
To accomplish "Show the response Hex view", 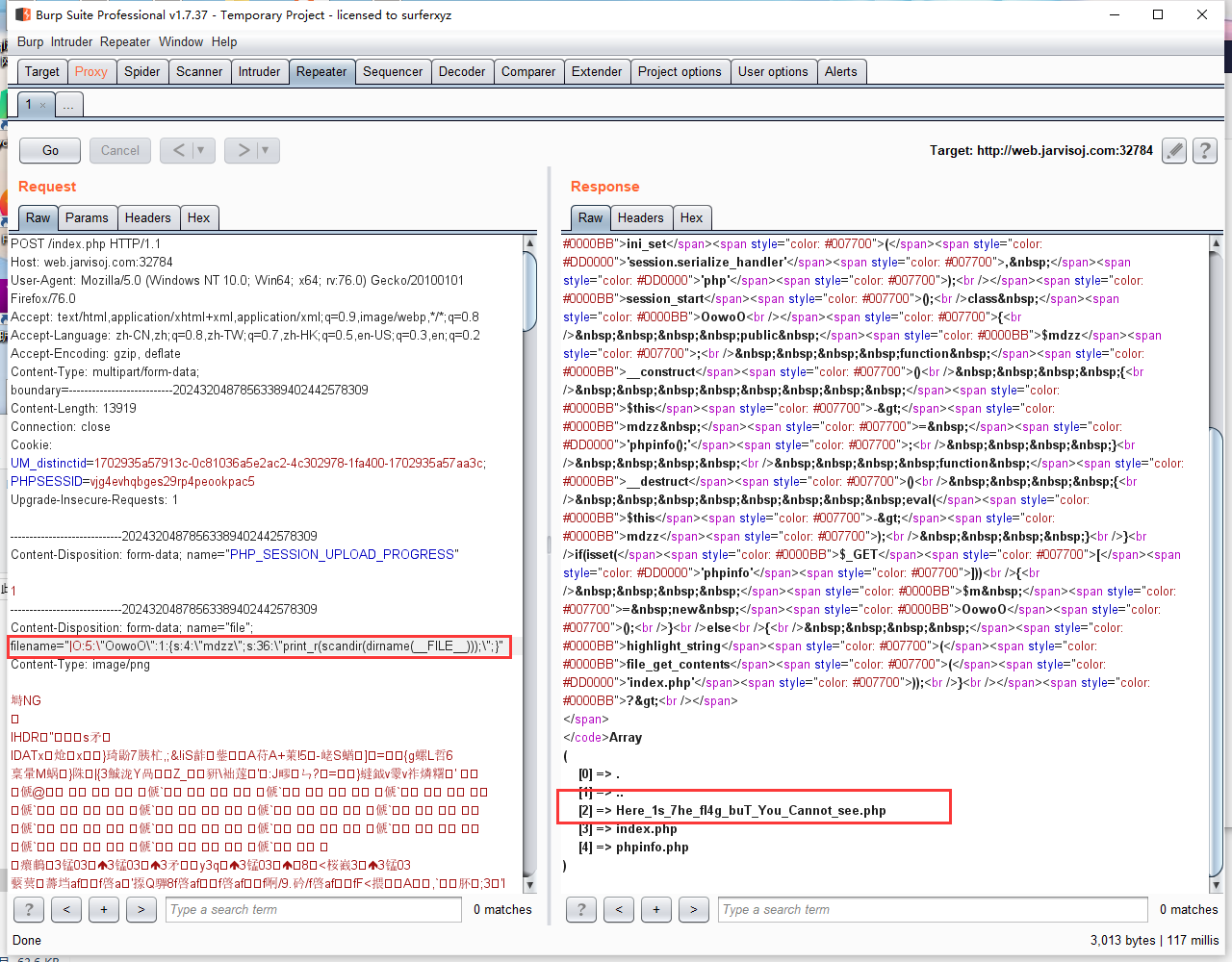I will point(691,217).
